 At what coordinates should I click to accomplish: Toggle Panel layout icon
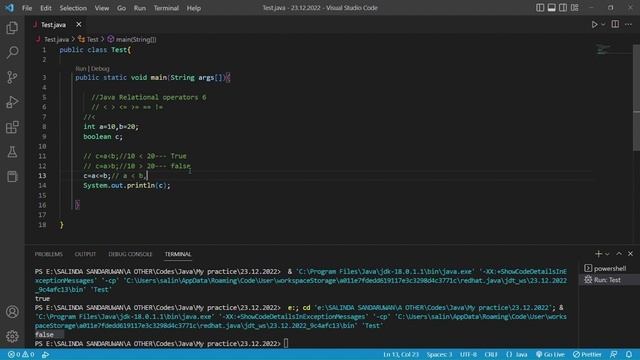point(551,8)
